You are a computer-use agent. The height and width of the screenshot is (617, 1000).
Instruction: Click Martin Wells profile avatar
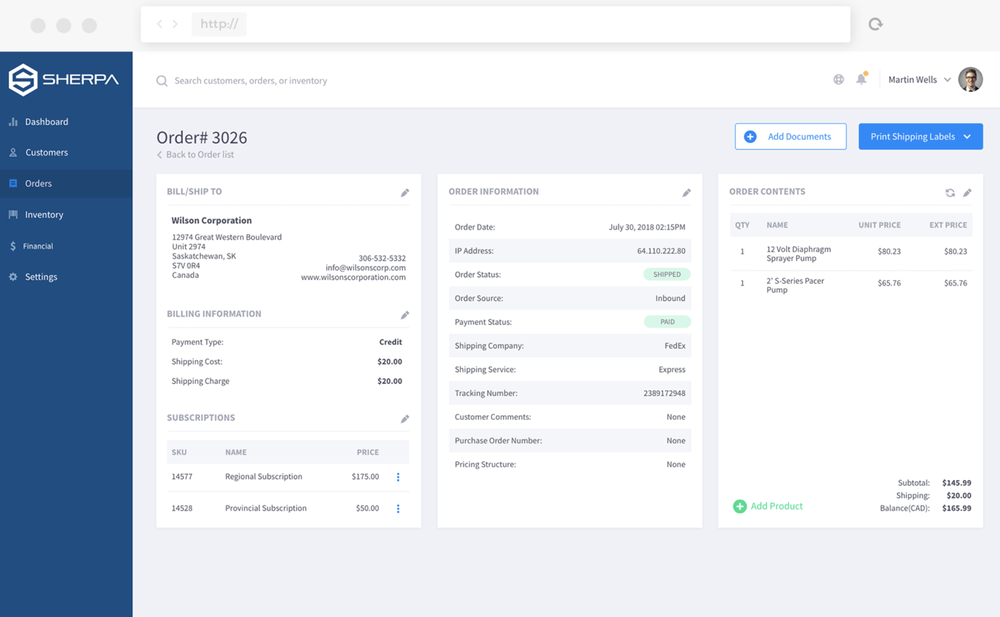click(x=969, y=79)
